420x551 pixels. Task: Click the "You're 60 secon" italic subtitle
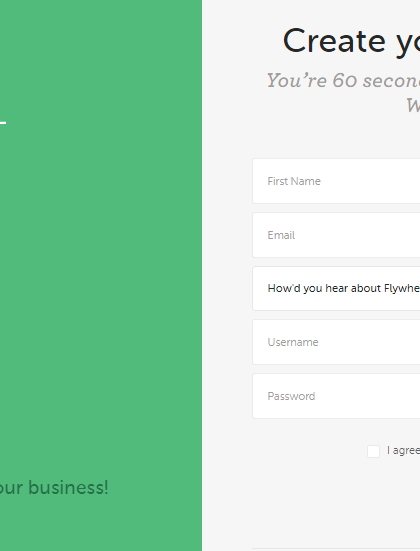[343, 80]
